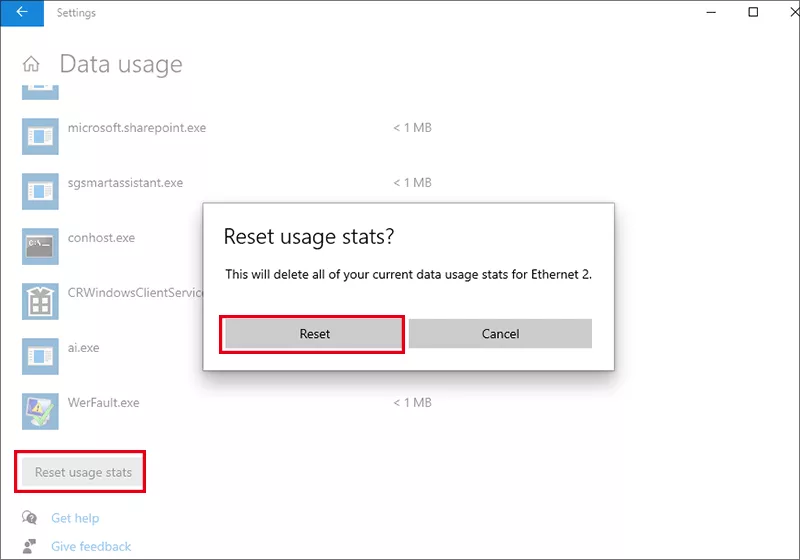Click the Get help chat icon
Viewport: 800px width, 560px height.
pyautogui.click(x=30, y=518)
